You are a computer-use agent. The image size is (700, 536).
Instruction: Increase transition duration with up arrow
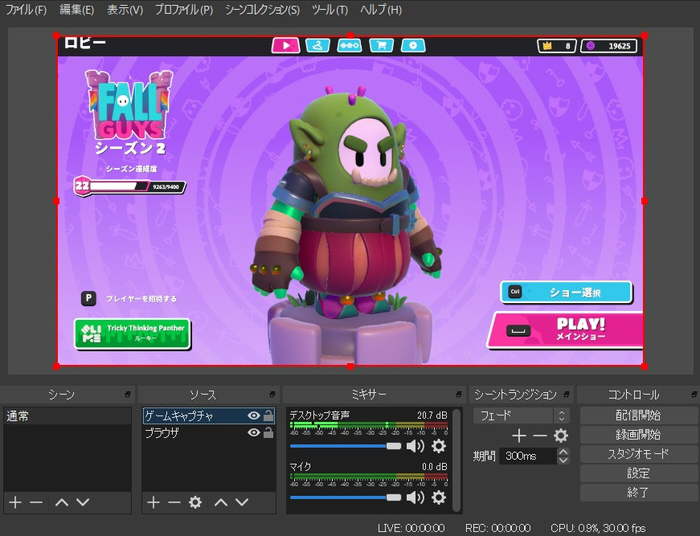(x=563, y=452)
